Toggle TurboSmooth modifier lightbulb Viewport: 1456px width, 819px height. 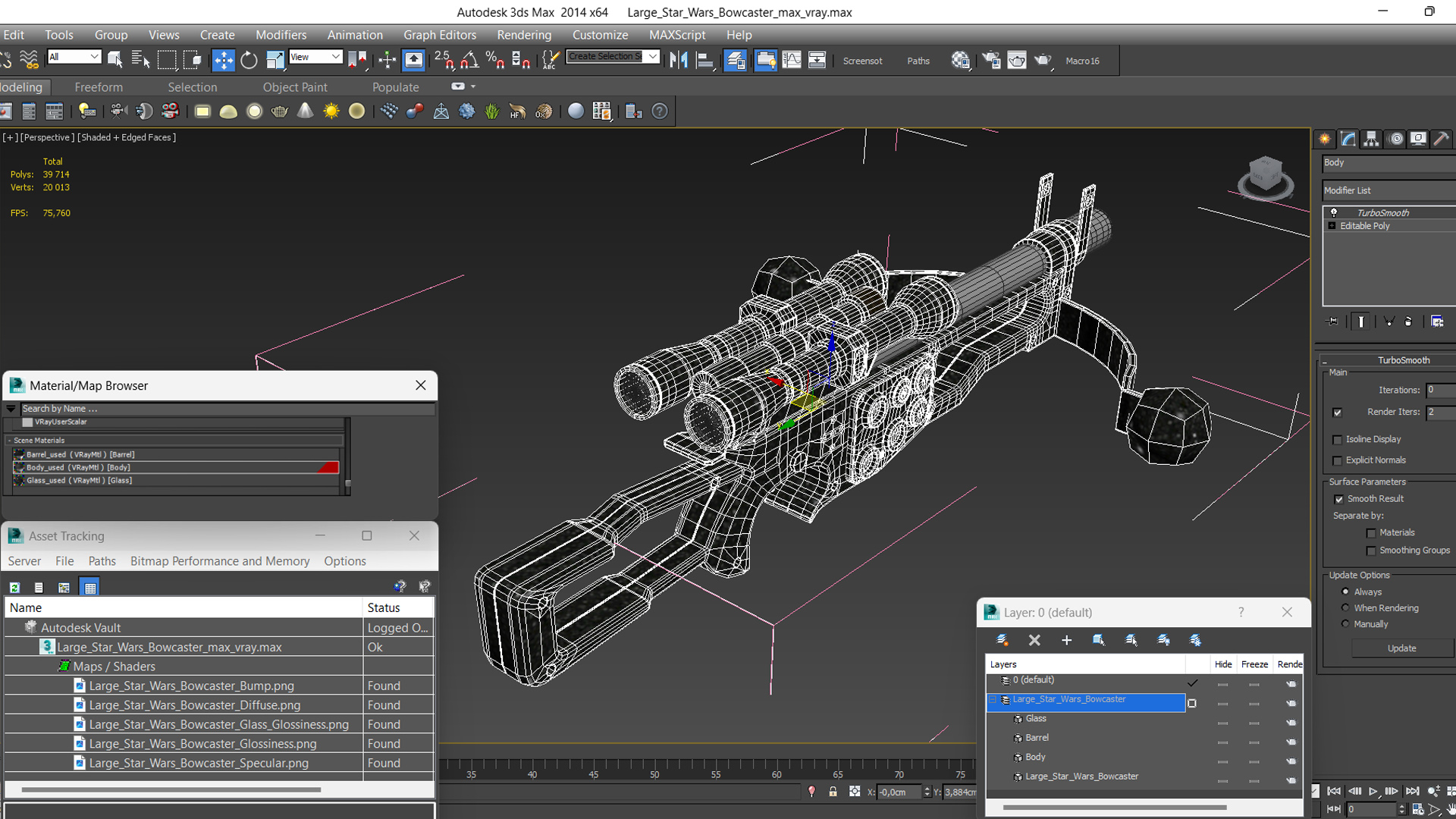[x=1334, y=212]
